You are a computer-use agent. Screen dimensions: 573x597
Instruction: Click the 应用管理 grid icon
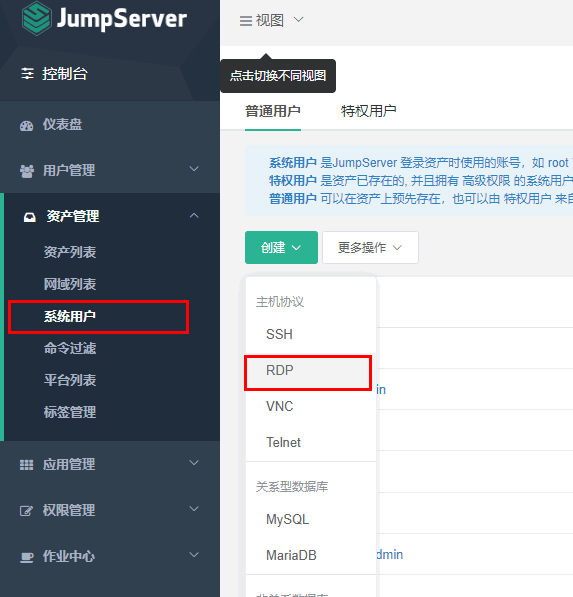(x=26, y=465)
